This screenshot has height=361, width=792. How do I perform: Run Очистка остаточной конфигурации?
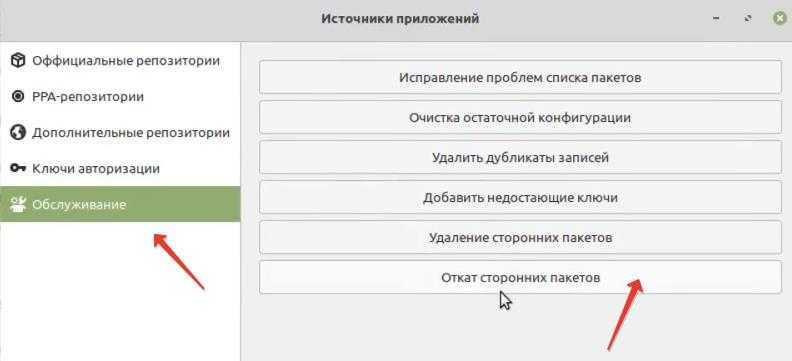(520, 117)
